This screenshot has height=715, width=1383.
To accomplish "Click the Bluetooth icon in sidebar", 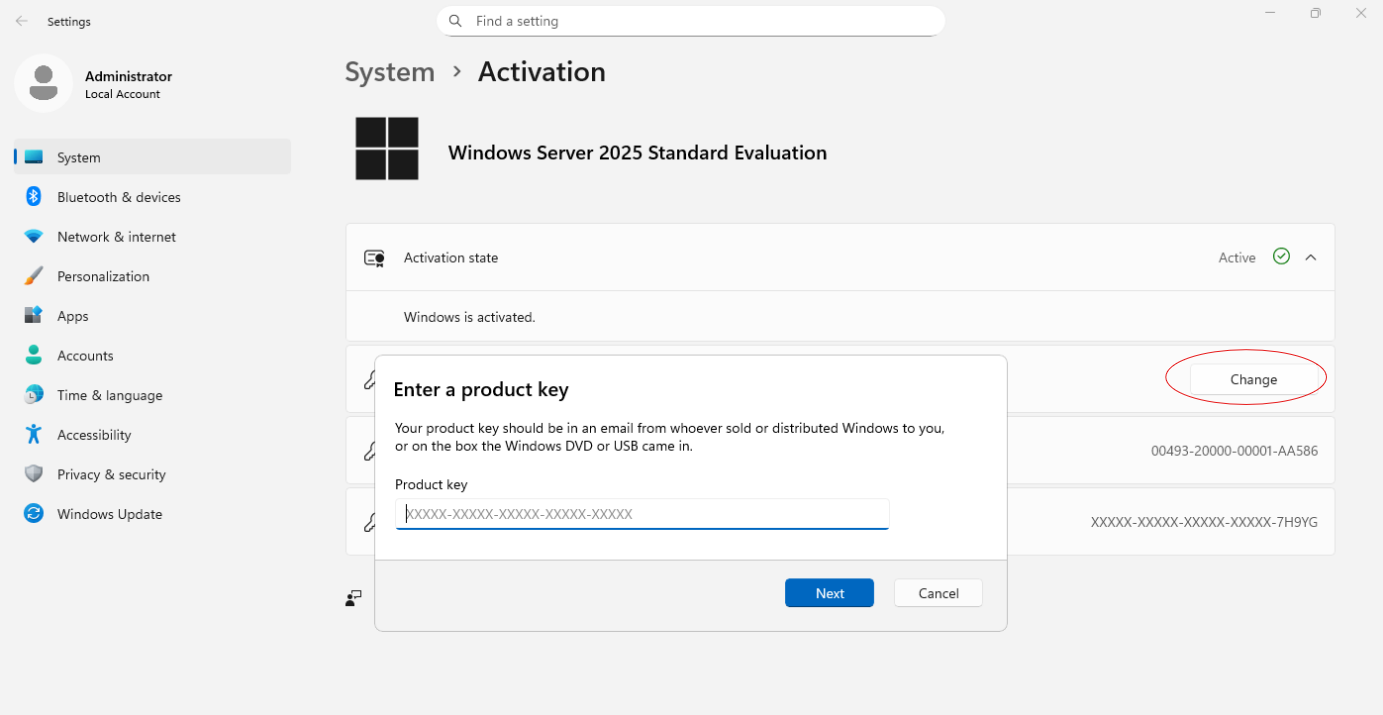I will [33, 196].
